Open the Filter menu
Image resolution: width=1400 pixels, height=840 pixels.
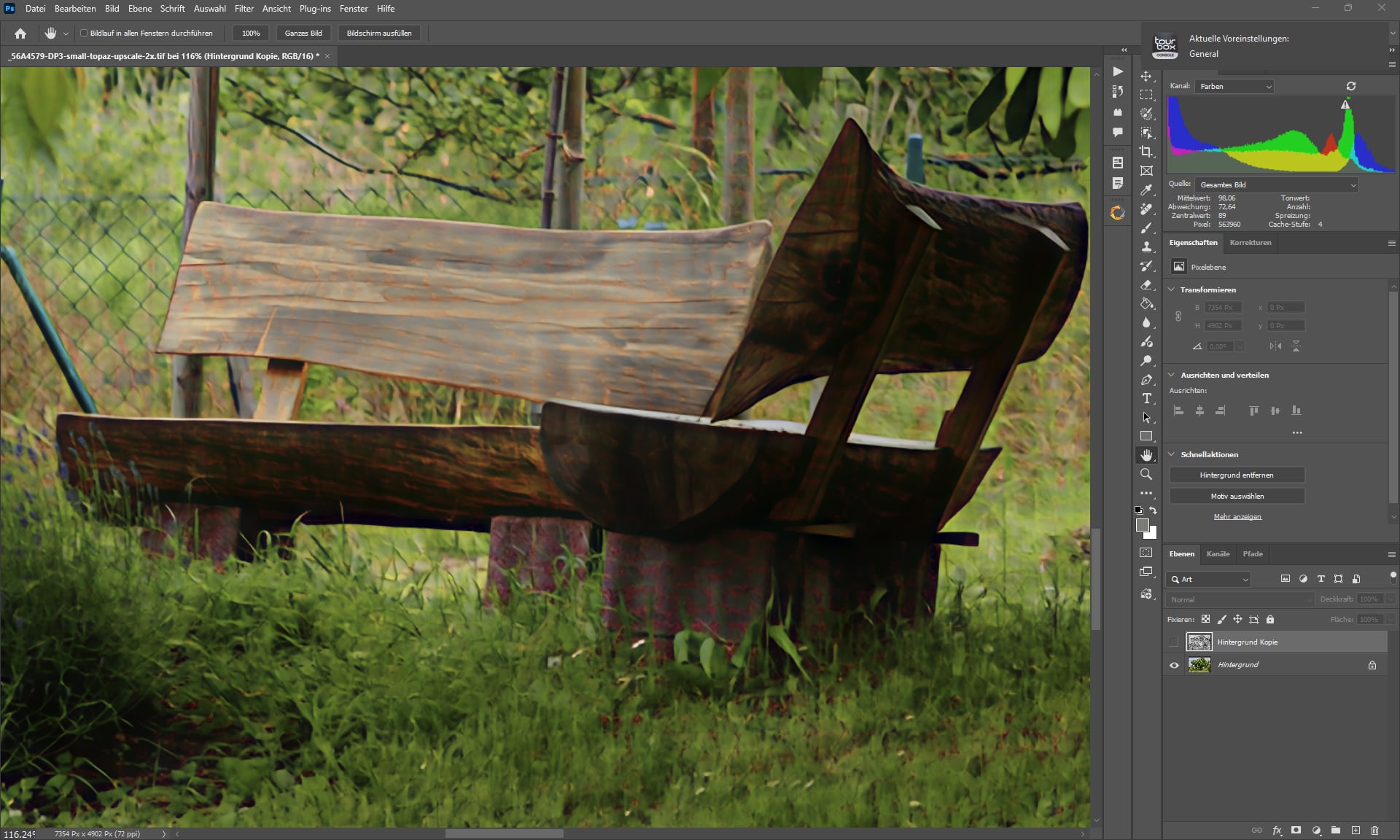point(244,9)
